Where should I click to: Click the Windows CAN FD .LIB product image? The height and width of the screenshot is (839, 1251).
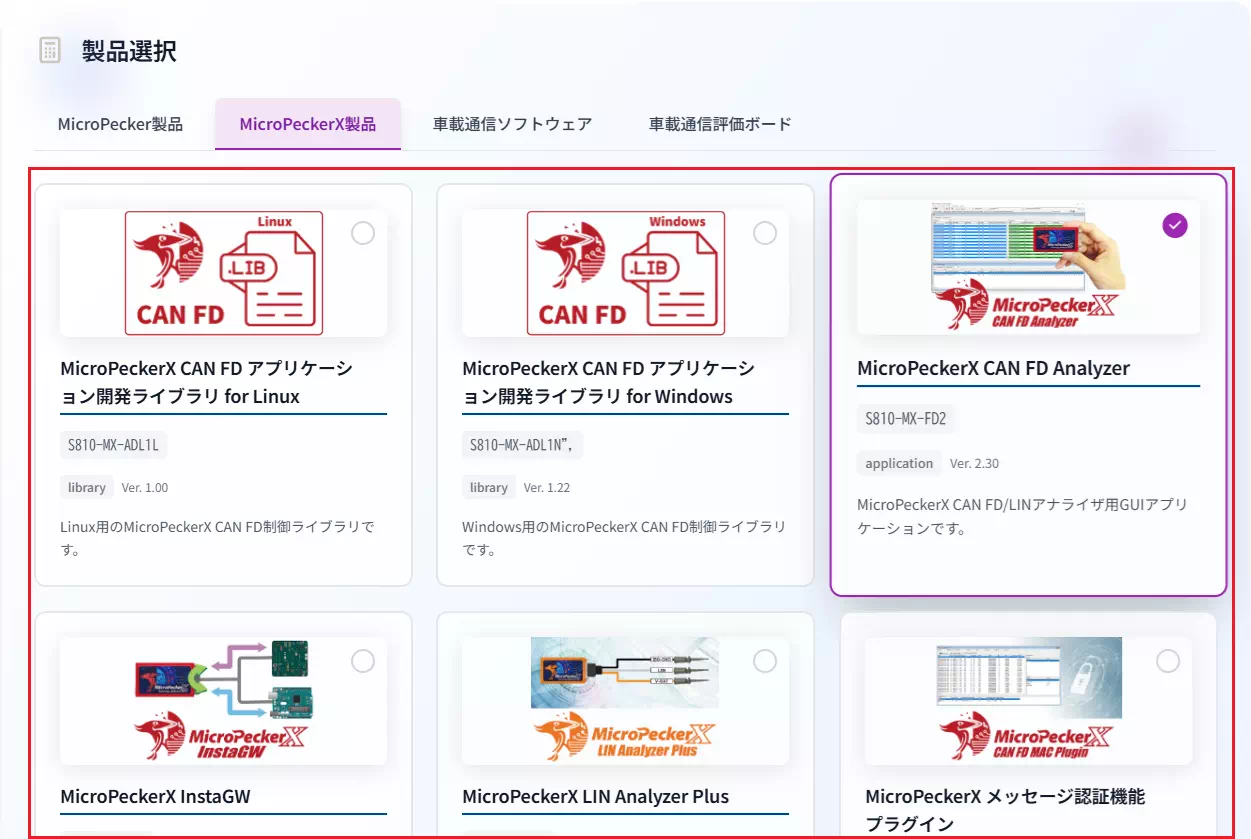coord(625,272)
